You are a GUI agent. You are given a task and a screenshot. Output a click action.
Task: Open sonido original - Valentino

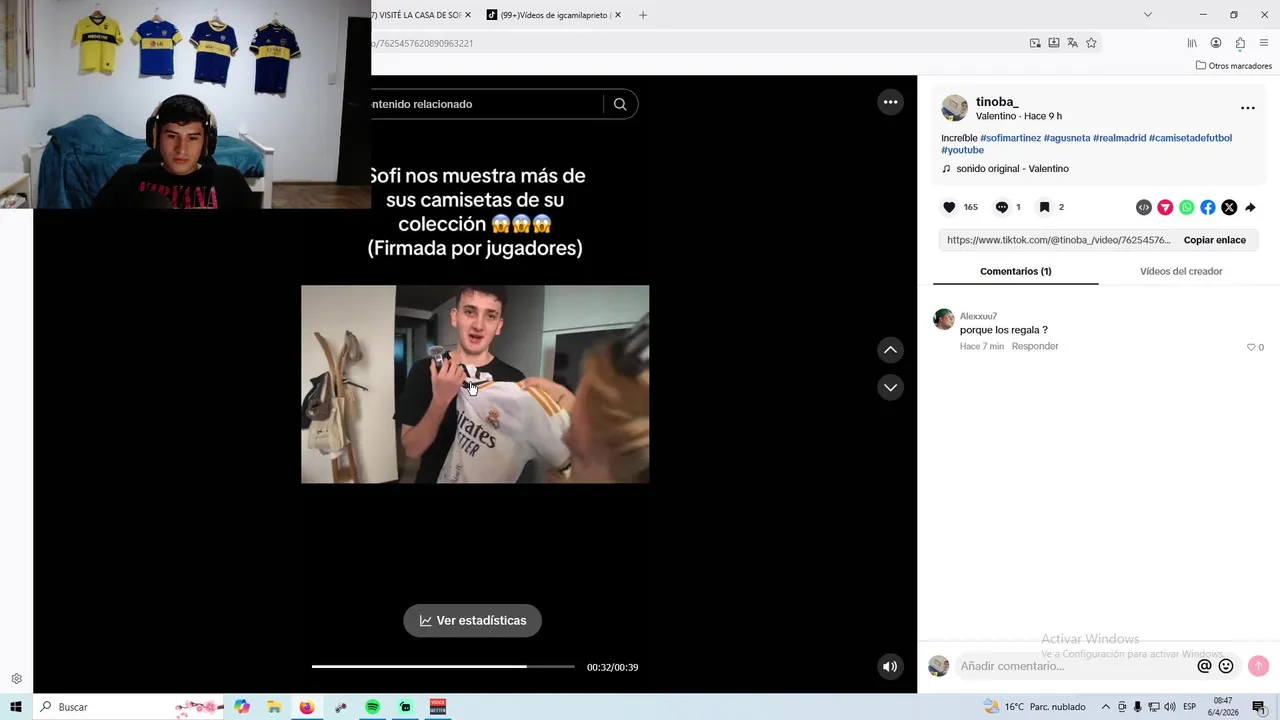1012,169
